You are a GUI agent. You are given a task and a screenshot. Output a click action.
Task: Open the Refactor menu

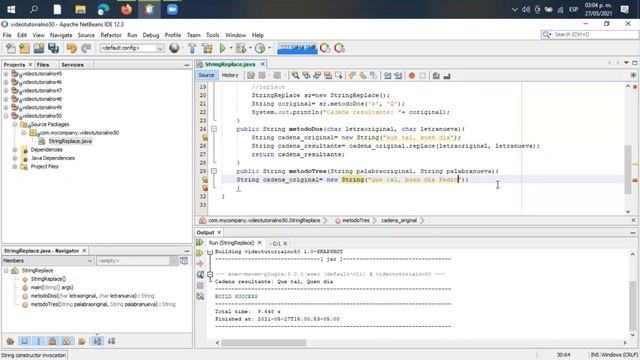[x=111, y=35]
